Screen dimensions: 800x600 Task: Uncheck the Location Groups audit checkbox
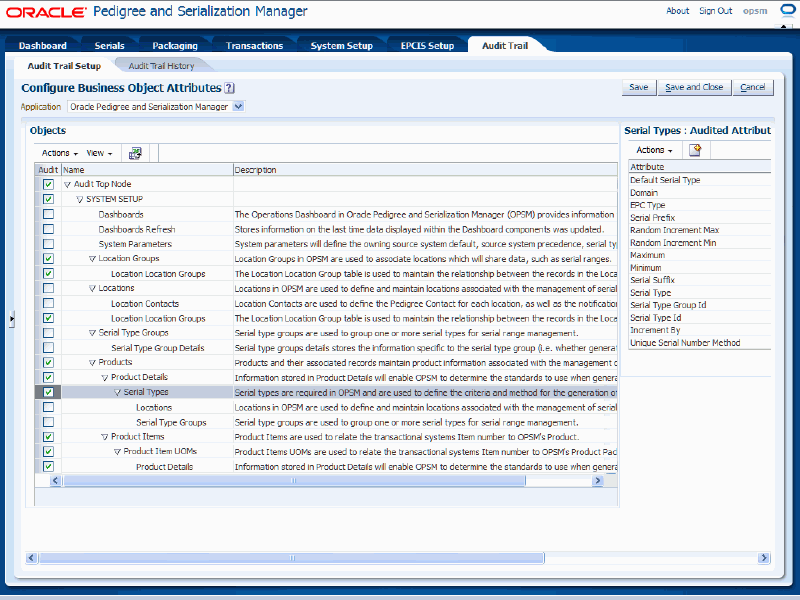tap(48, 259)
